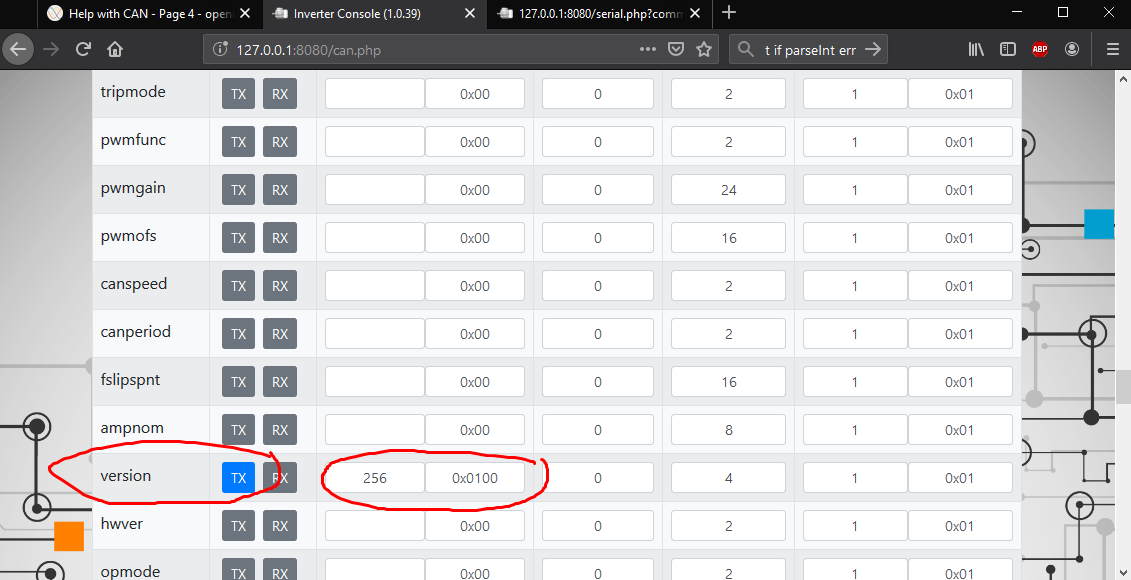This screenshot has width=1131, height=580.
Task: Go to the browser Home page
Action: 115,49
